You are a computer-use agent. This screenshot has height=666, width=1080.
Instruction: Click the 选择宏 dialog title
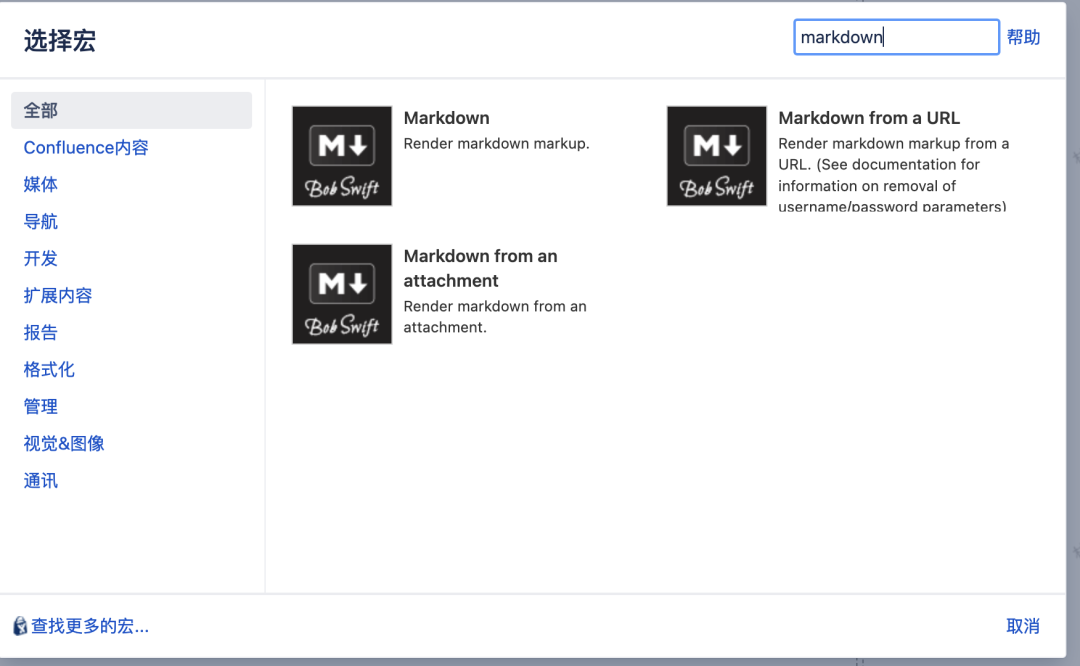[x=59, y=41]
